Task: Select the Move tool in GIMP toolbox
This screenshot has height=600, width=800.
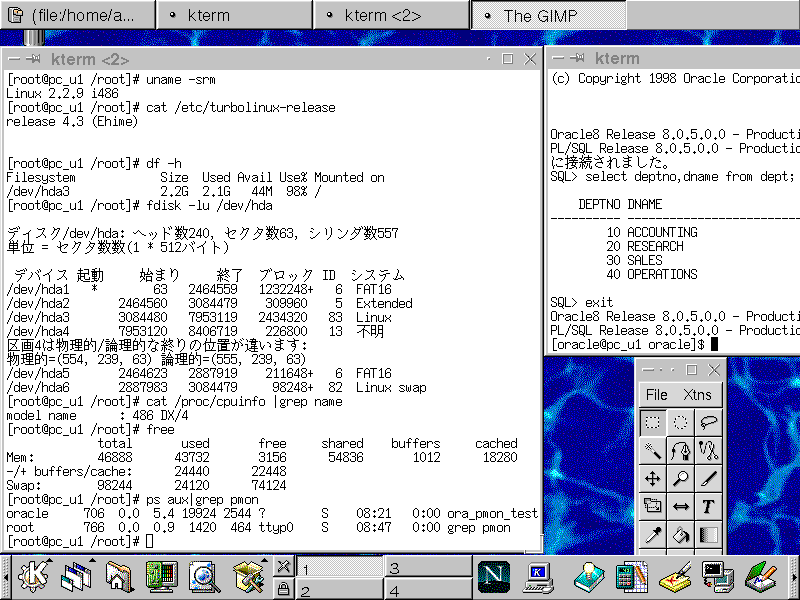Action: pyautogui.click(x=653, y=479)
